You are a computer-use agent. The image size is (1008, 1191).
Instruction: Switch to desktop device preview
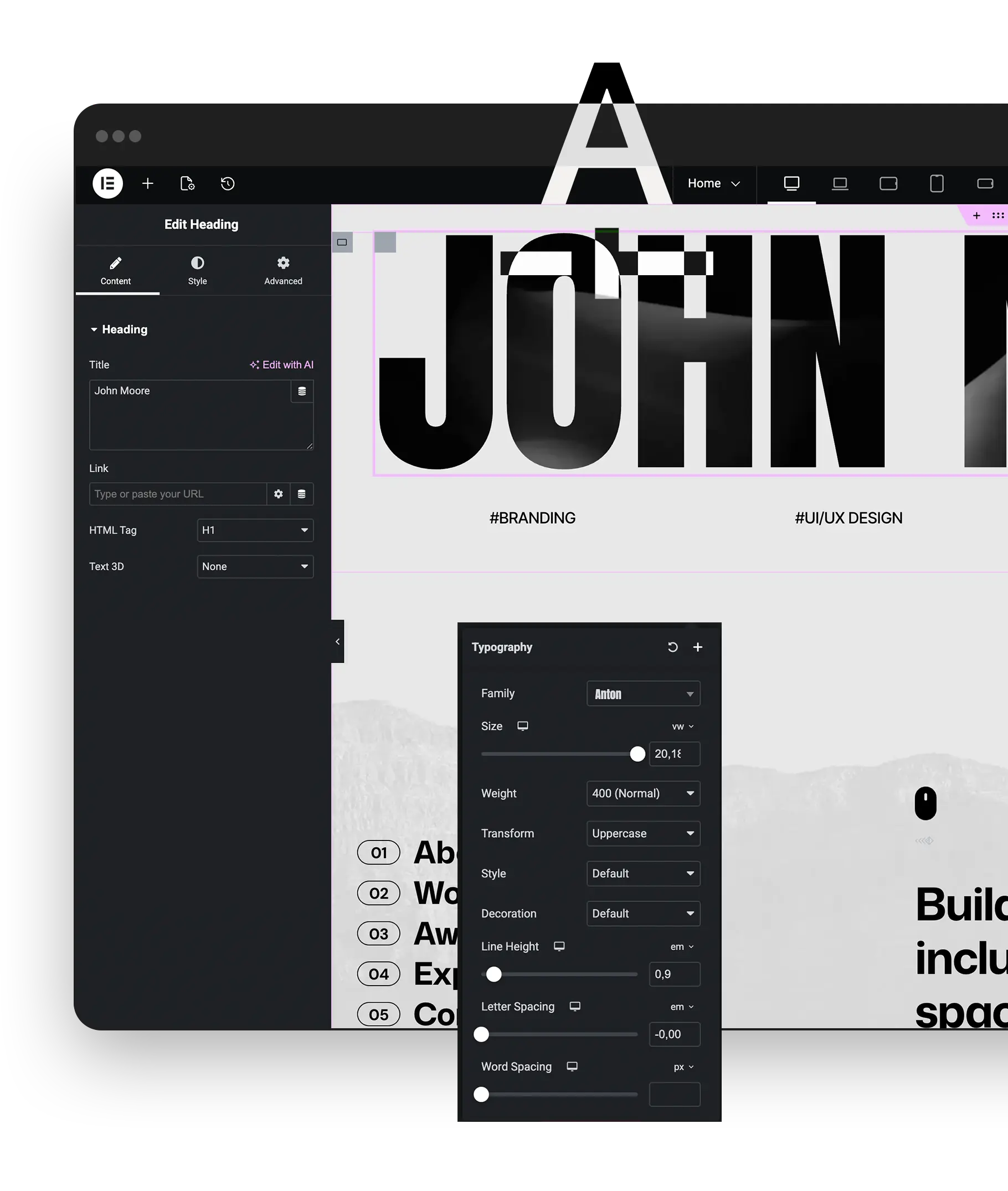pos(791,183)
